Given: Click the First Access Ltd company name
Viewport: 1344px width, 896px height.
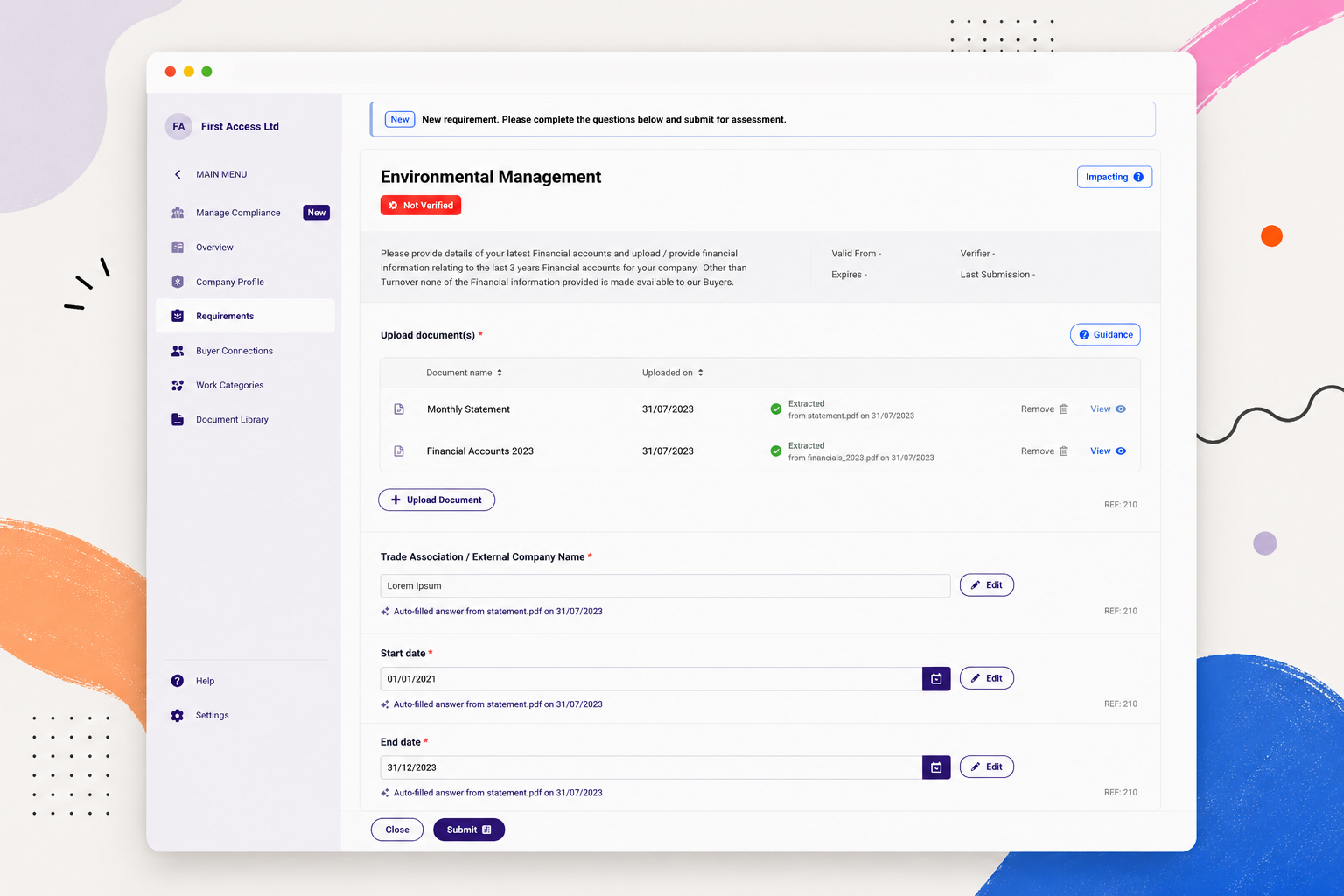Looking at the screenshot, I should 240,126.
